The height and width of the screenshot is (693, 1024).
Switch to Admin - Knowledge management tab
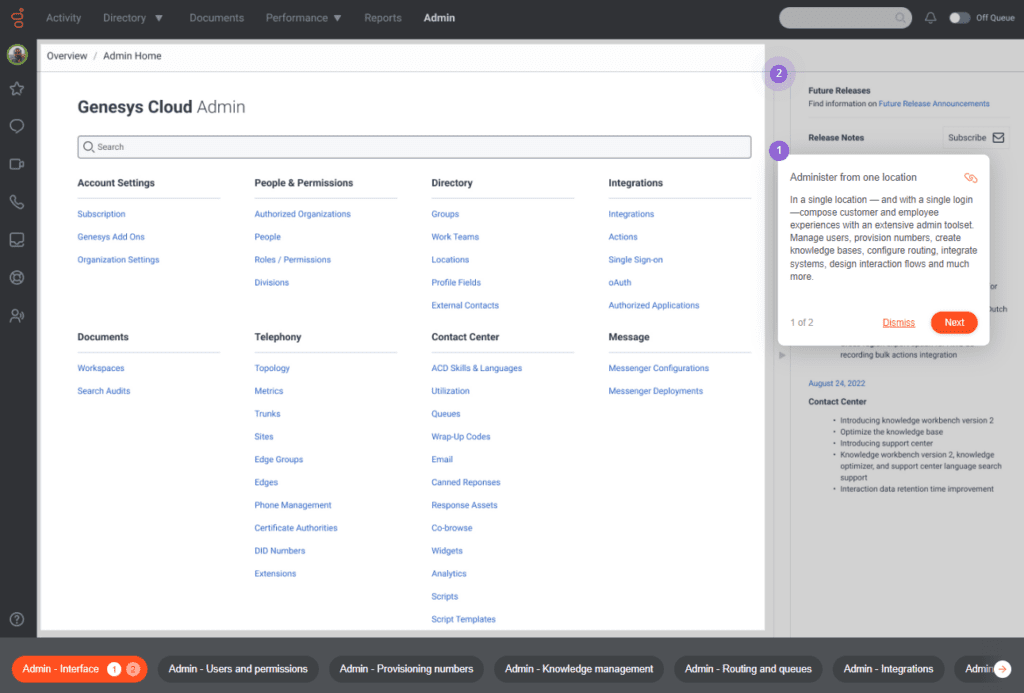coord(579,669)
